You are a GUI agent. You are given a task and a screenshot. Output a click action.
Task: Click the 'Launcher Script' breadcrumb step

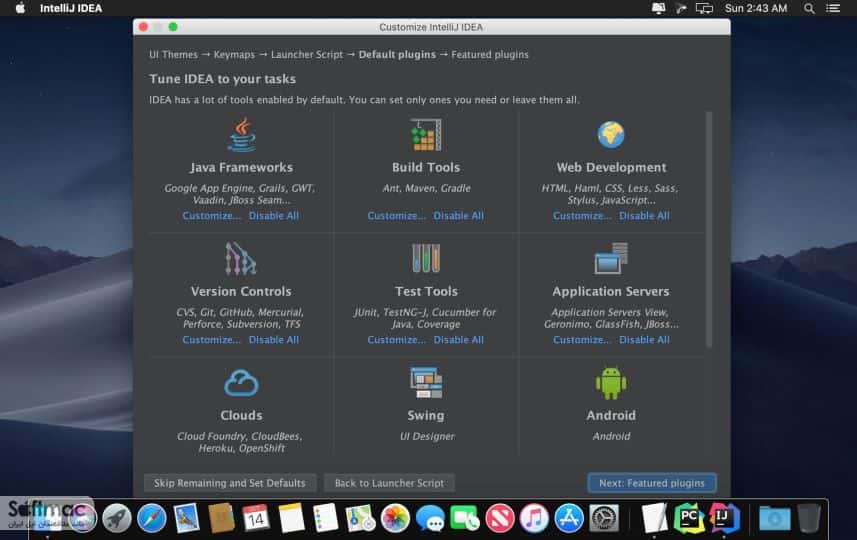(307, 55)
